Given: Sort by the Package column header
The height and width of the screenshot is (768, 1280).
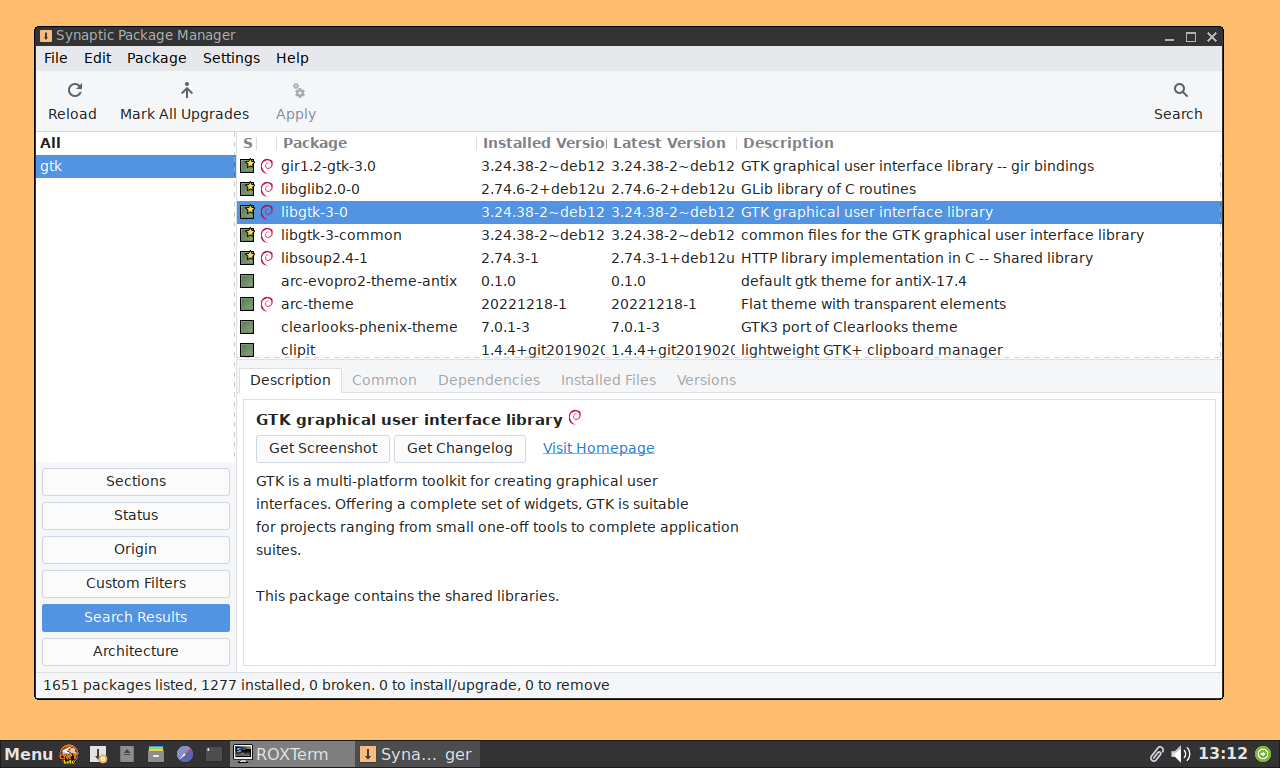Looking at the screenshot, I should coord(376,143).
